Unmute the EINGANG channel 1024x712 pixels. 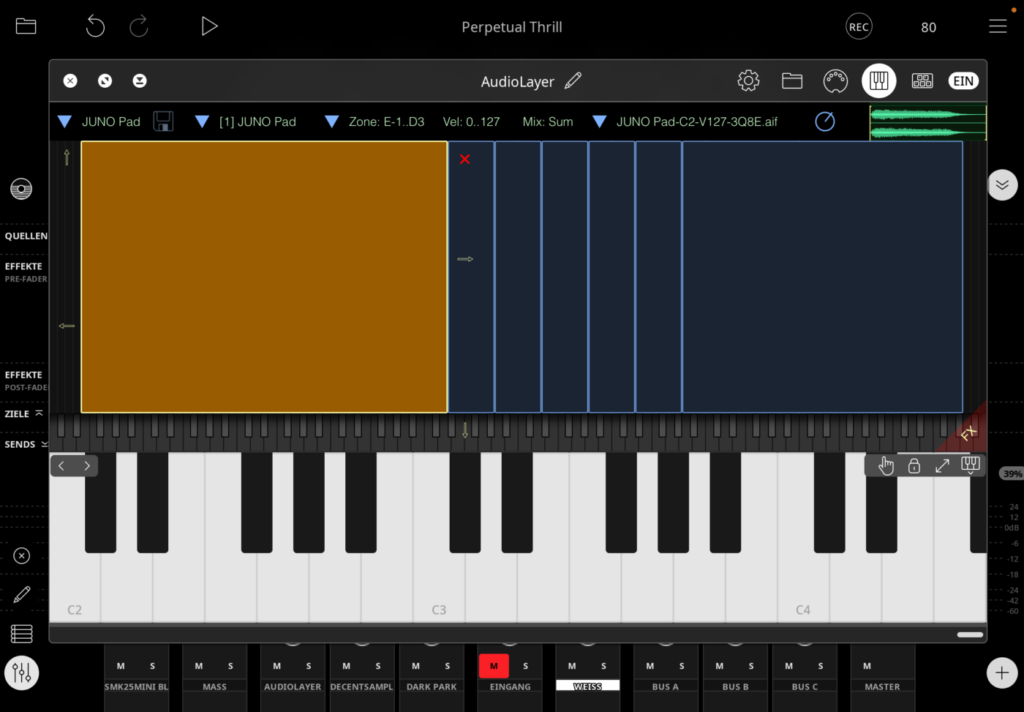coord(493,666)
